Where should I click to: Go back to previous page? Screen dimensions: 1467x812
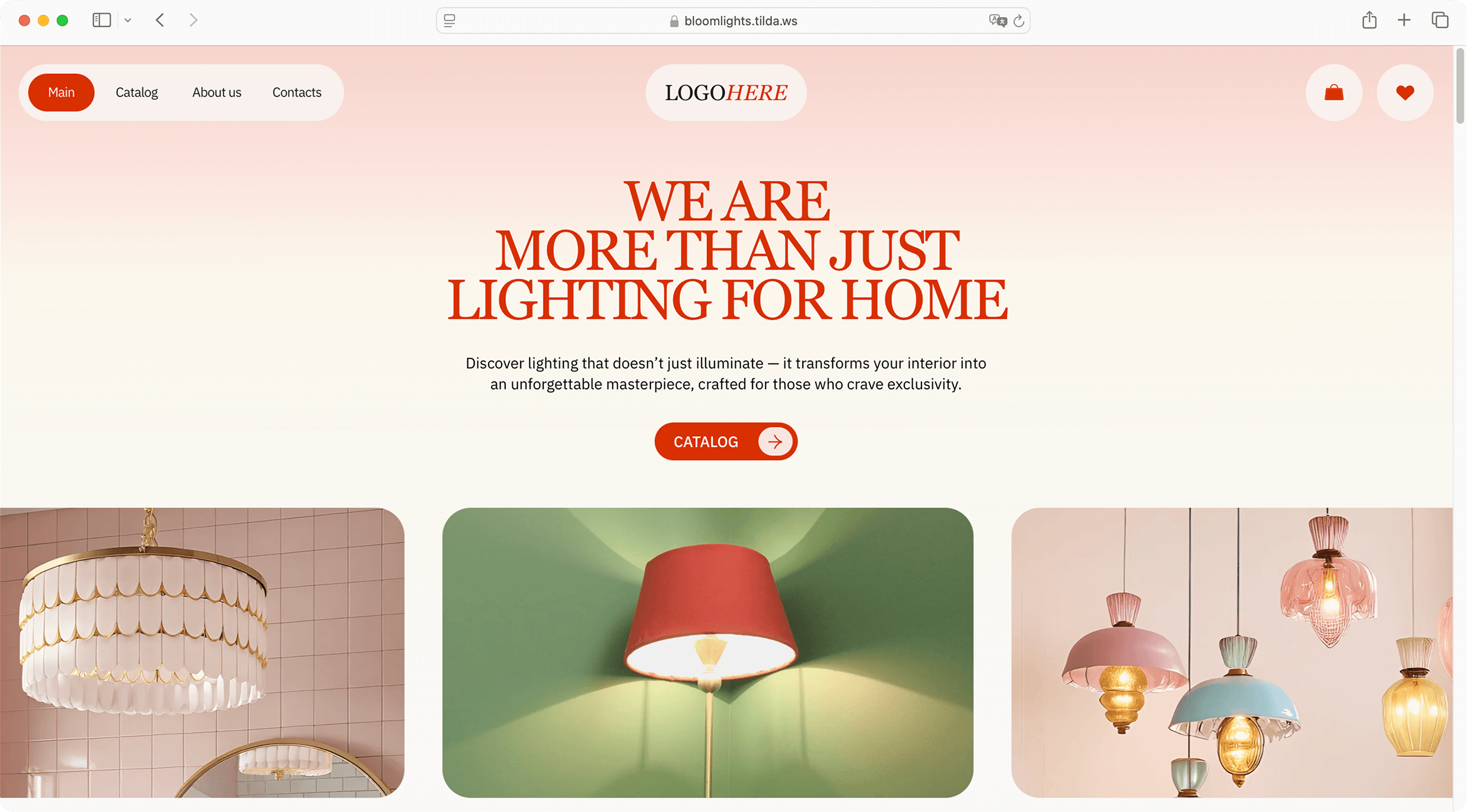click(x=160, y=20)
